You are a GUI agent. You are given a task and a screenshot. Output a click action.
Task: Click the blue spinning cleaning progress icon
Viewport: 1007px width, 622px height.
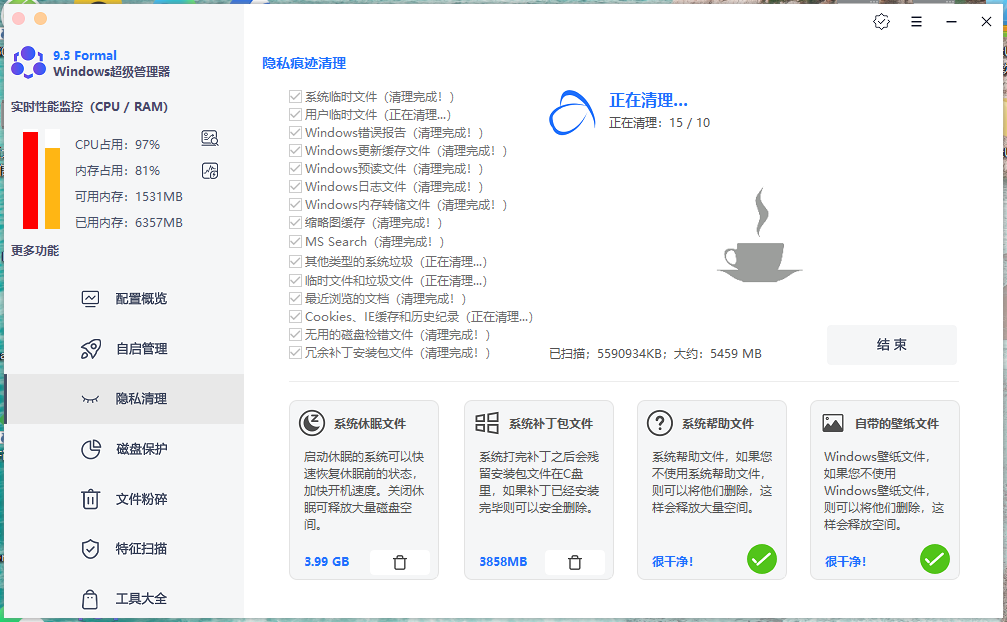572,112
